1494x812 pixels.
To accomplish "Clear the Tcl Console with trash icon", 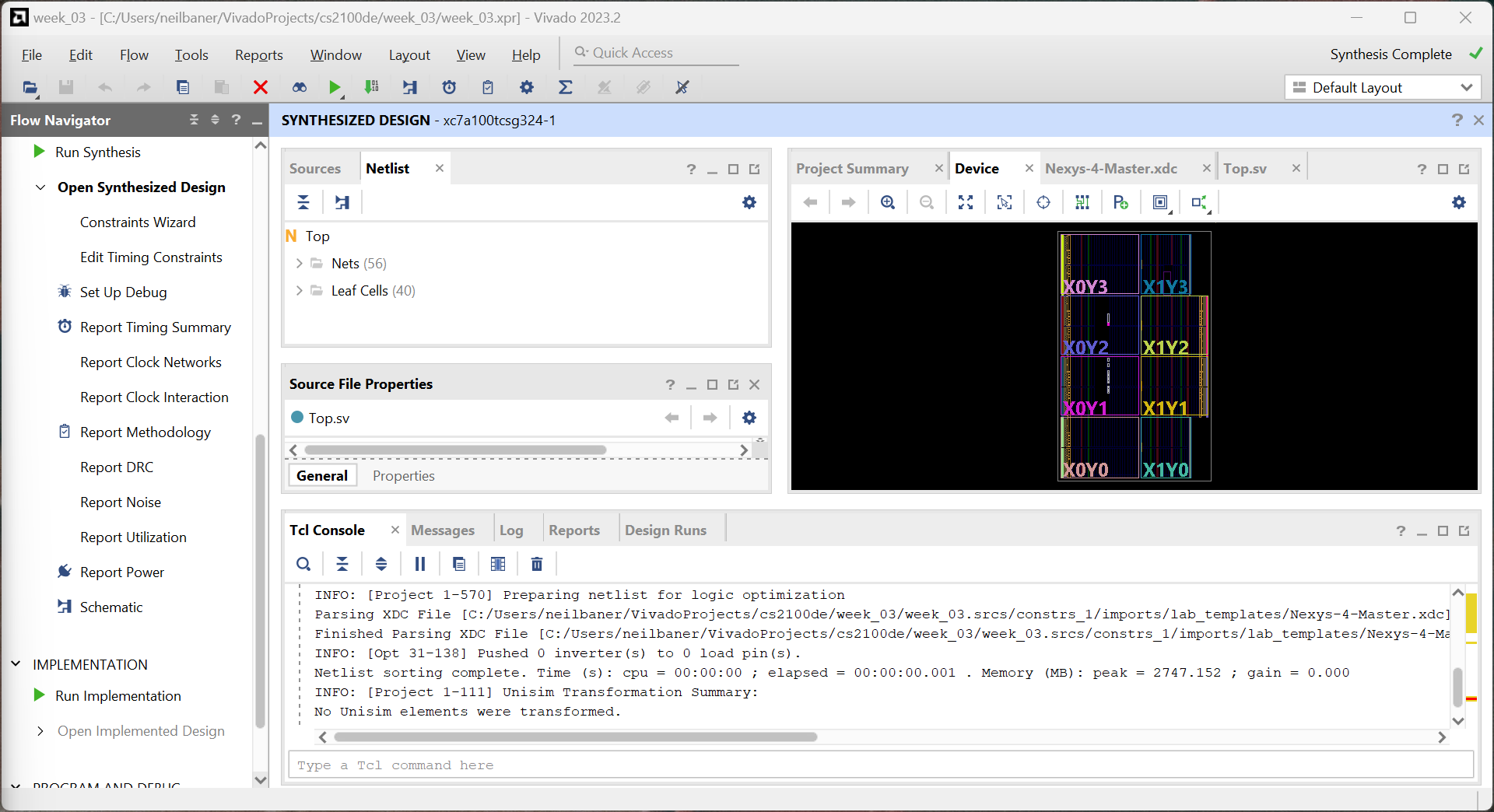I will [537, 564].
